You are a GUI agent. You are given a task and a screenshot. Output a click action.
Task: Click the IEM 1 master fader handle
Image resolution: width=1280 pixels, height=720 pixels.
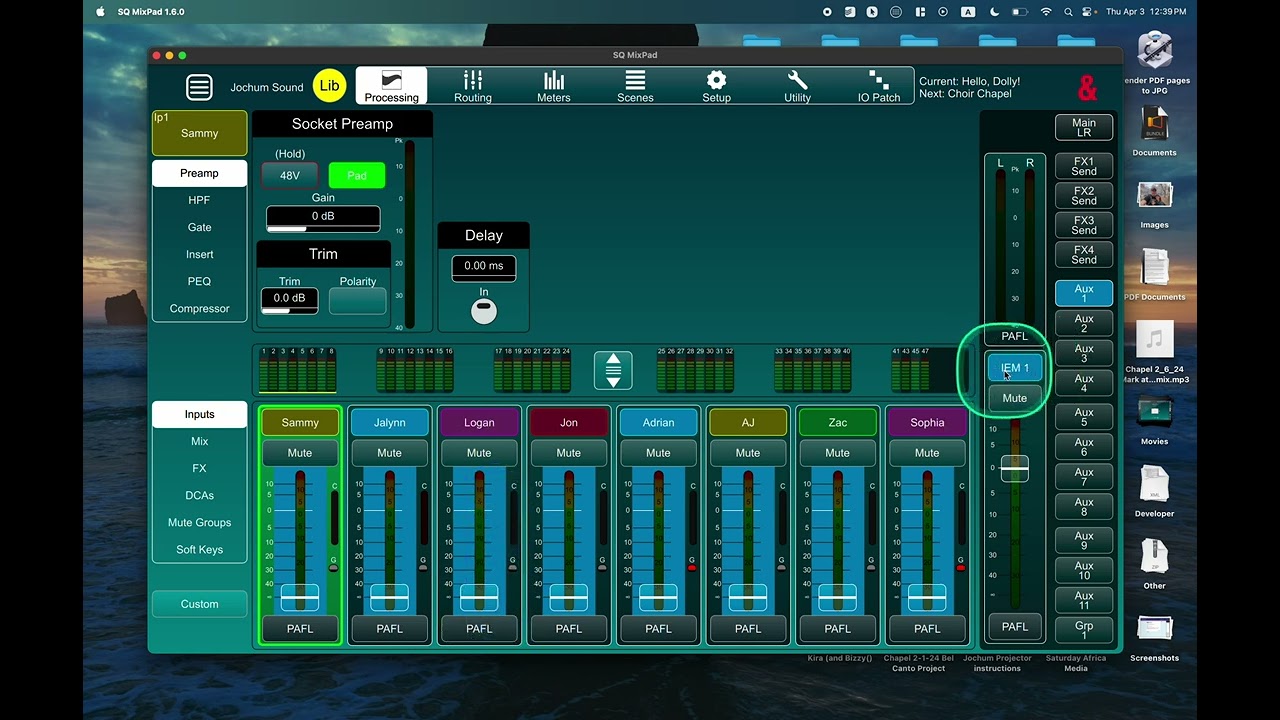[1015, 468]
